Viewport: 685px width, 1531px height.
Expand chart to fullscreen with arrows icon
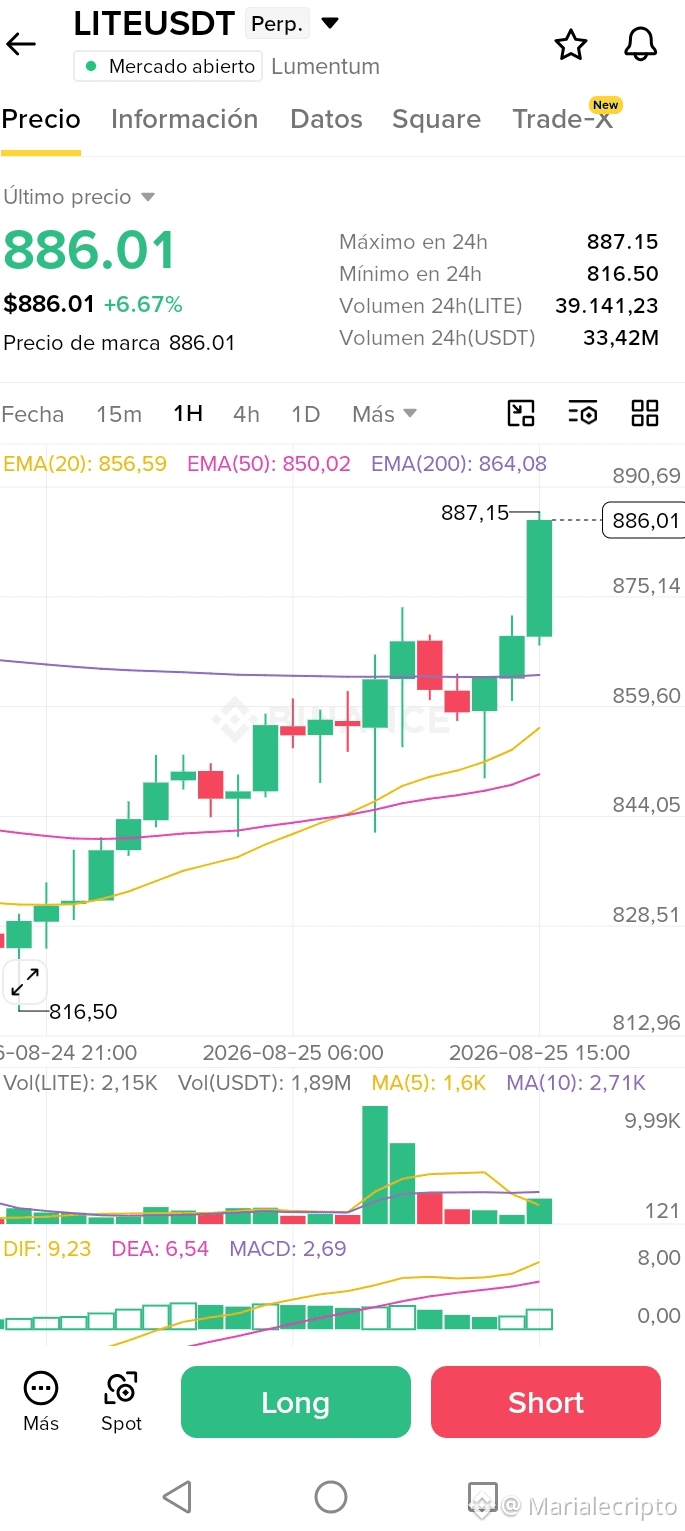coord(25,982)
